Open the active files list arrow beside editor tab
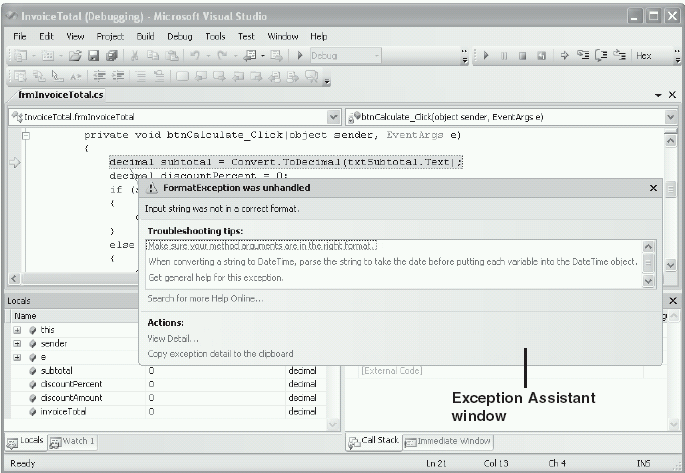The height and width of the screenshot is (473, 685). pyautogui.click(x=658, y=95)
